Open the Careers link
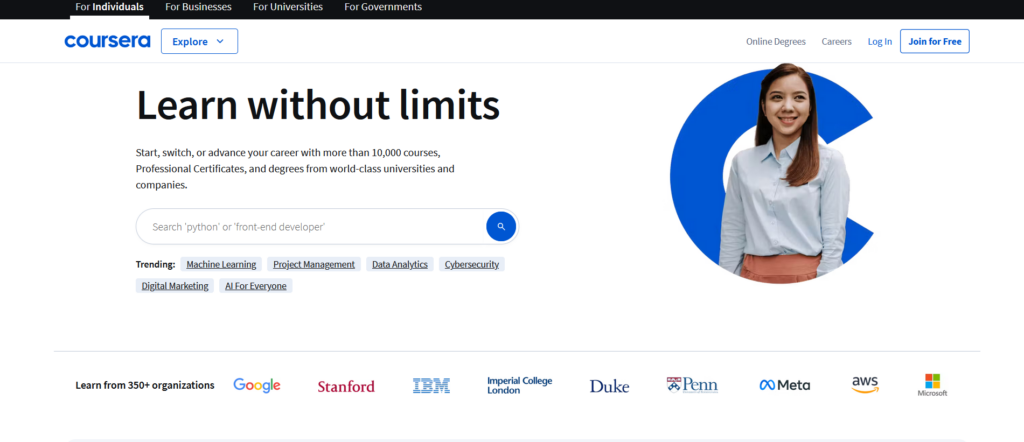The height and width of the screenshot is (442, 1024). 837,41
